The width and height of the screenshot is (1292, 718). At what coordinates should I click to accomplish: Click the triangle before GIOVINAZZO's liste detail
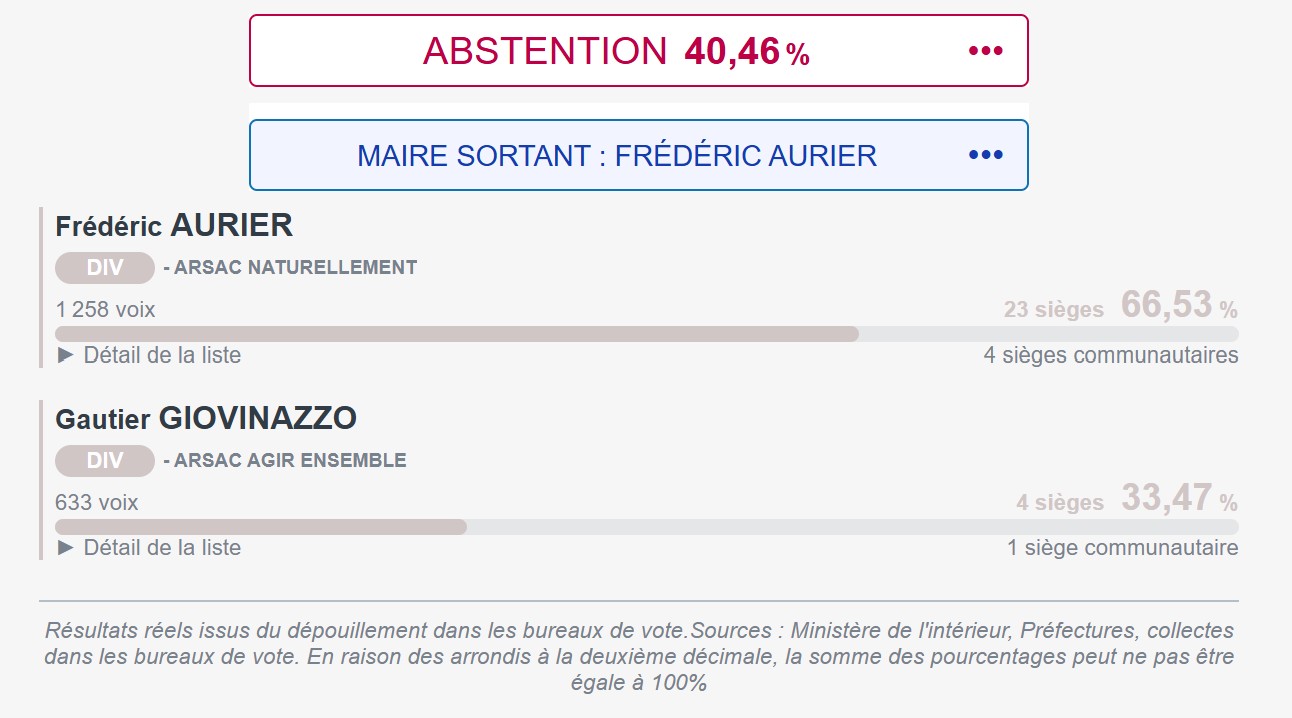[63, 547]
